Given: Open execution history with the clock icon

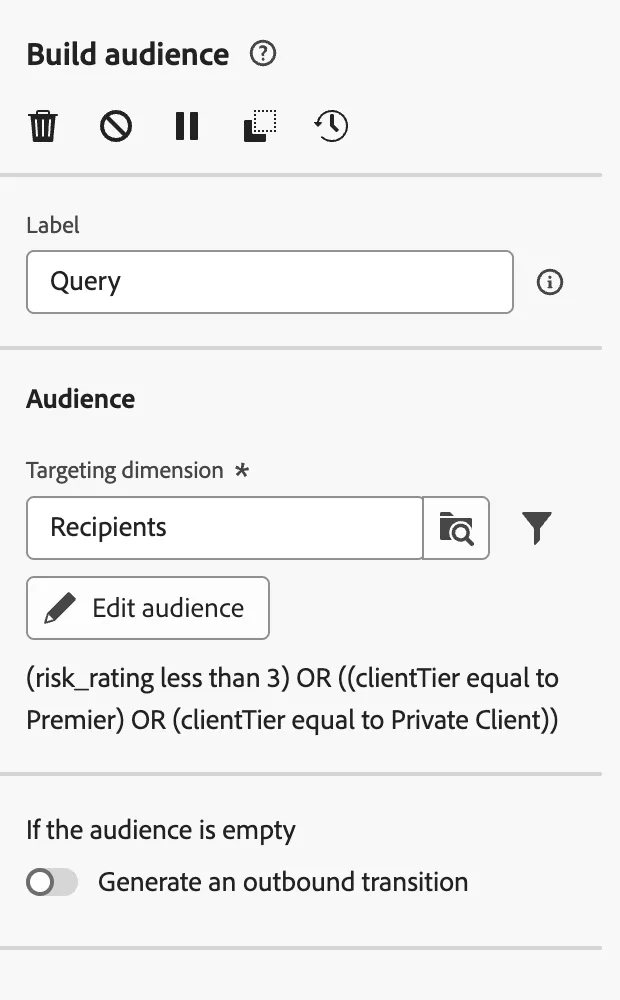Looking at the screenshot, I should (332, 126).
